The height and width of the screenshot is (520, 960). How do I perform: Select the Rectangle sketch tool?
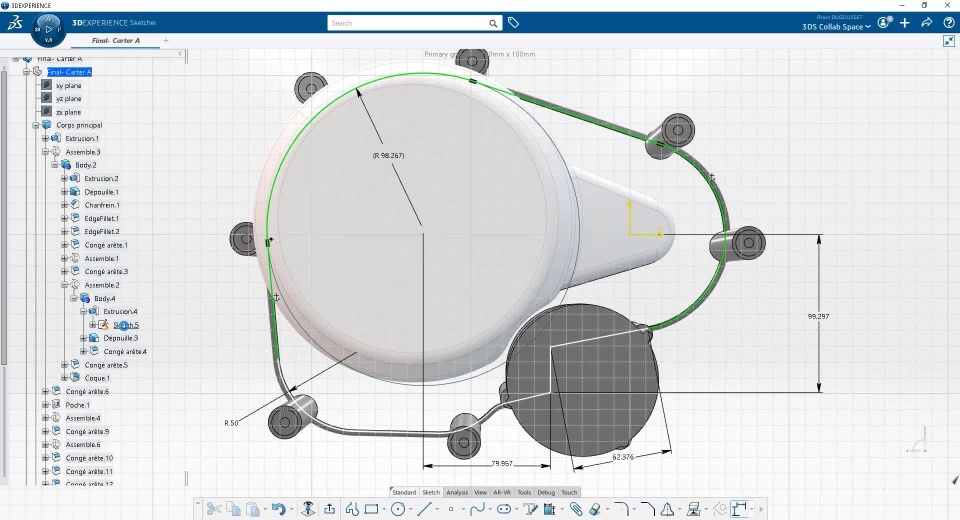(371, 508)
